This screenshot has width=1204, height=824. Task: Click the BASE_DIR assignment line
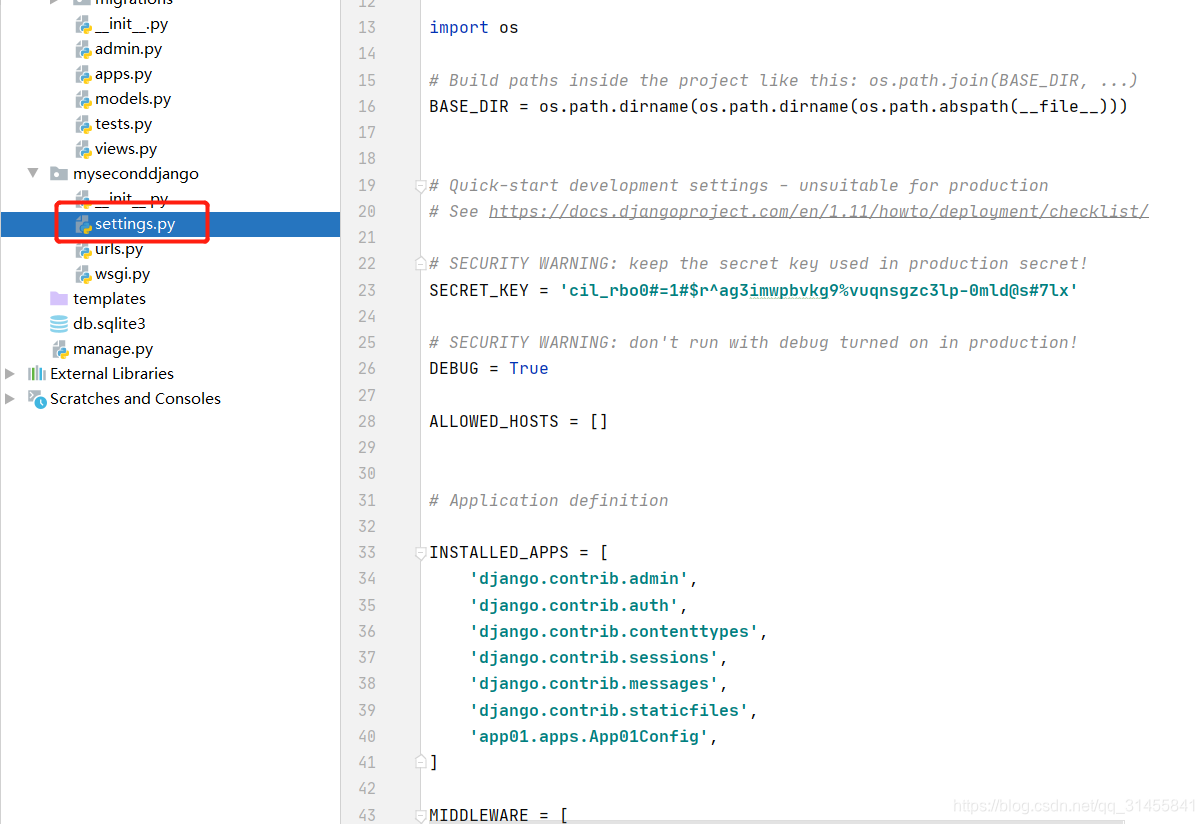[x=778, y=106]
